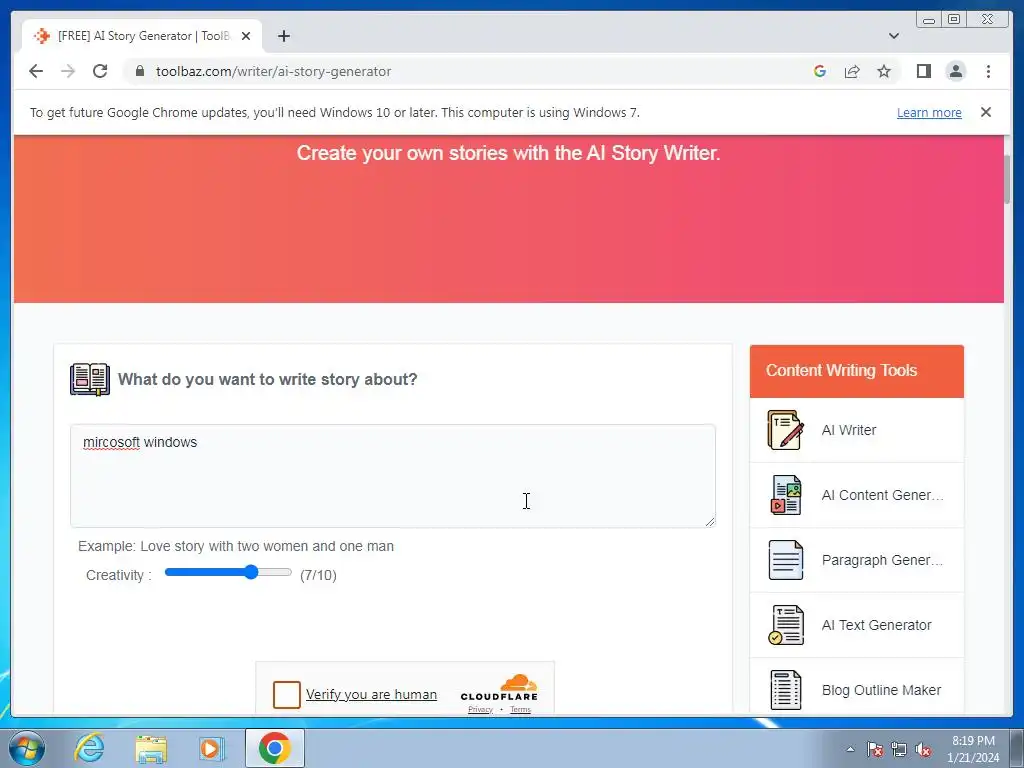The width and height of the screenshot is (1024, 768).
Task: Click the (7/10) creativity value
Action: [318, 575]
